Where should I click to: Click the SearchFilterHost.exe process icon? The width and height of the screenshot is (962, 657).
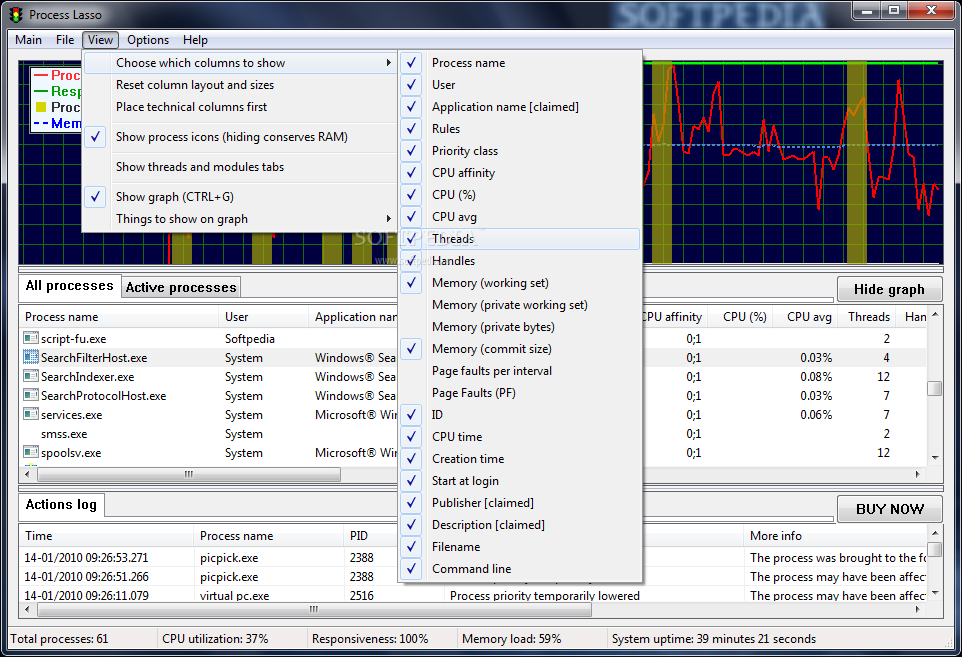coord(31,358)
